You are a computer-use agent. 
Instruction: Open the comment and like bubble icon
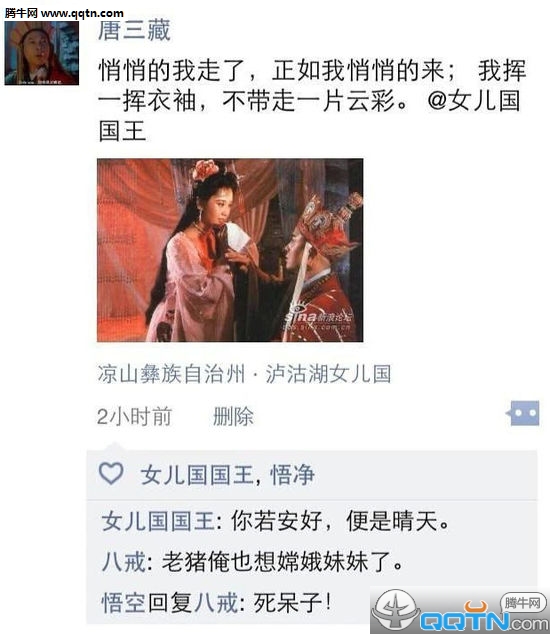point(523,413)
